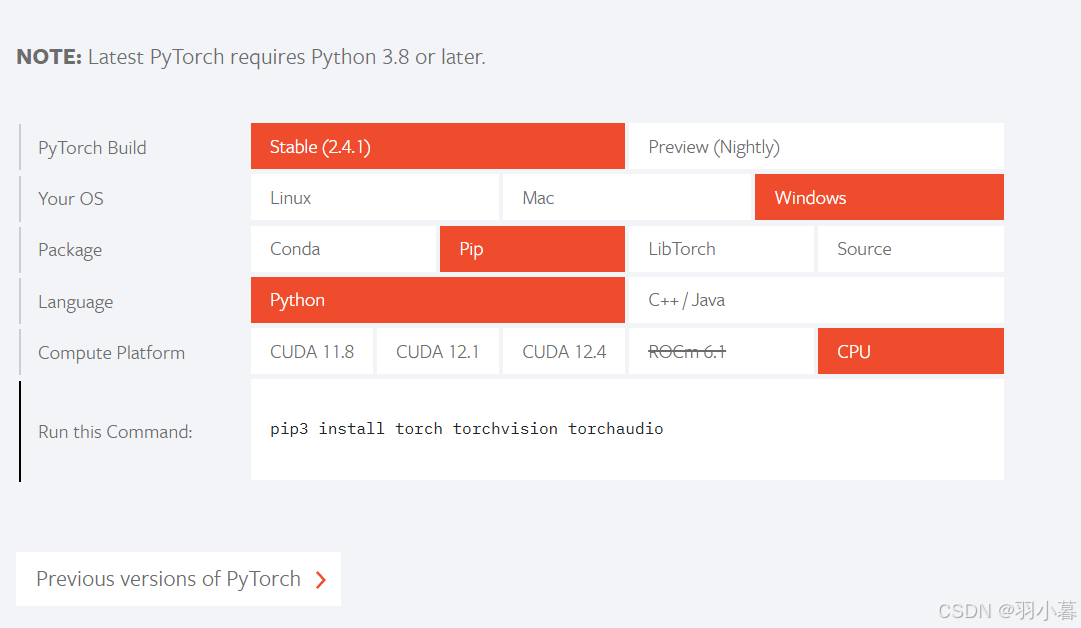Click the Compute Platform row label
This screenshot has width=1081, height=628.
[x=112, y=353]
